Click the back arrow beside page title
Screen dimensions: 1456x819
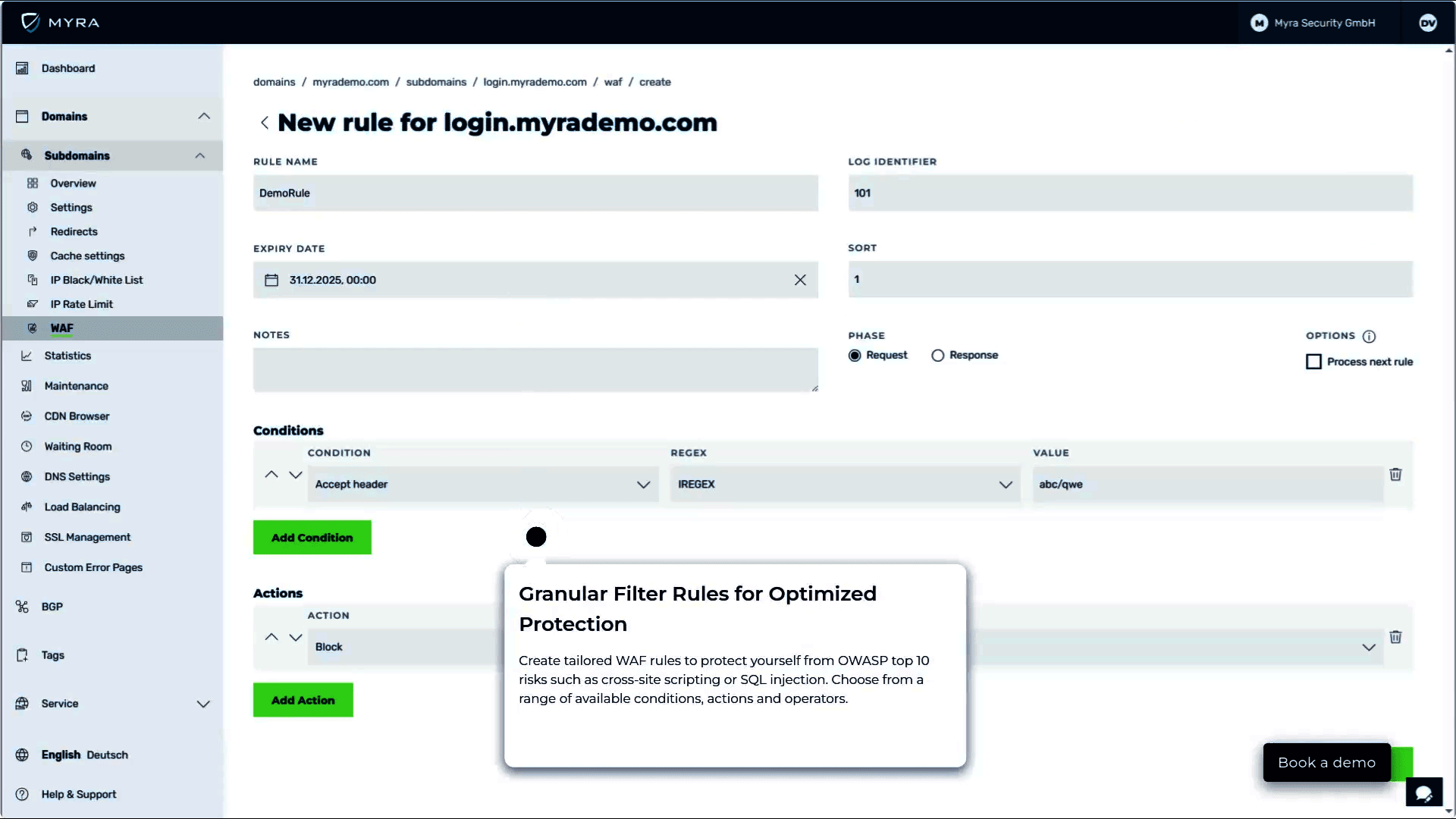(265, 123)
